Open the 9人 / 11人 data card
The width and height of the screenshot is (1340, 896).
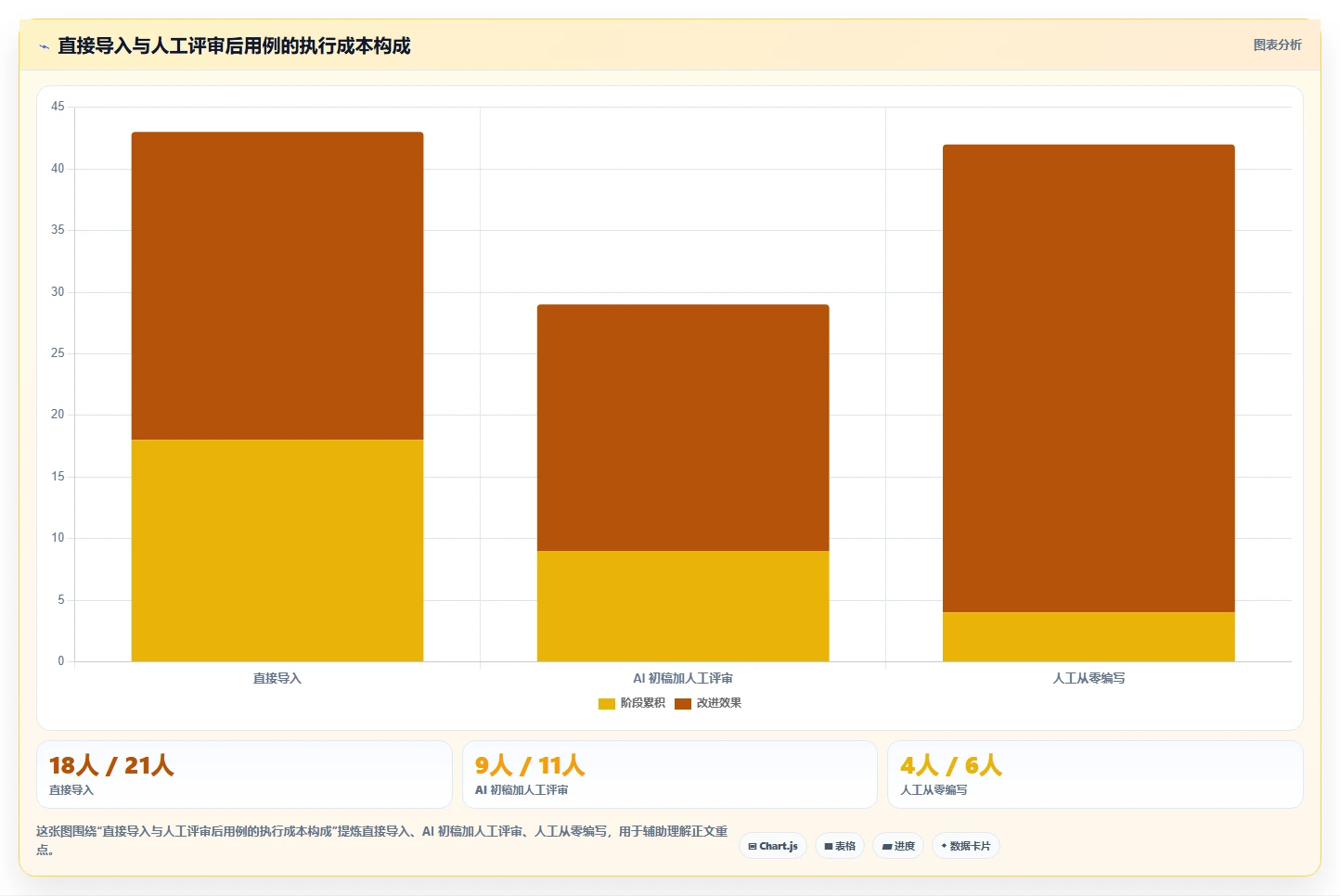pos(670,774)
